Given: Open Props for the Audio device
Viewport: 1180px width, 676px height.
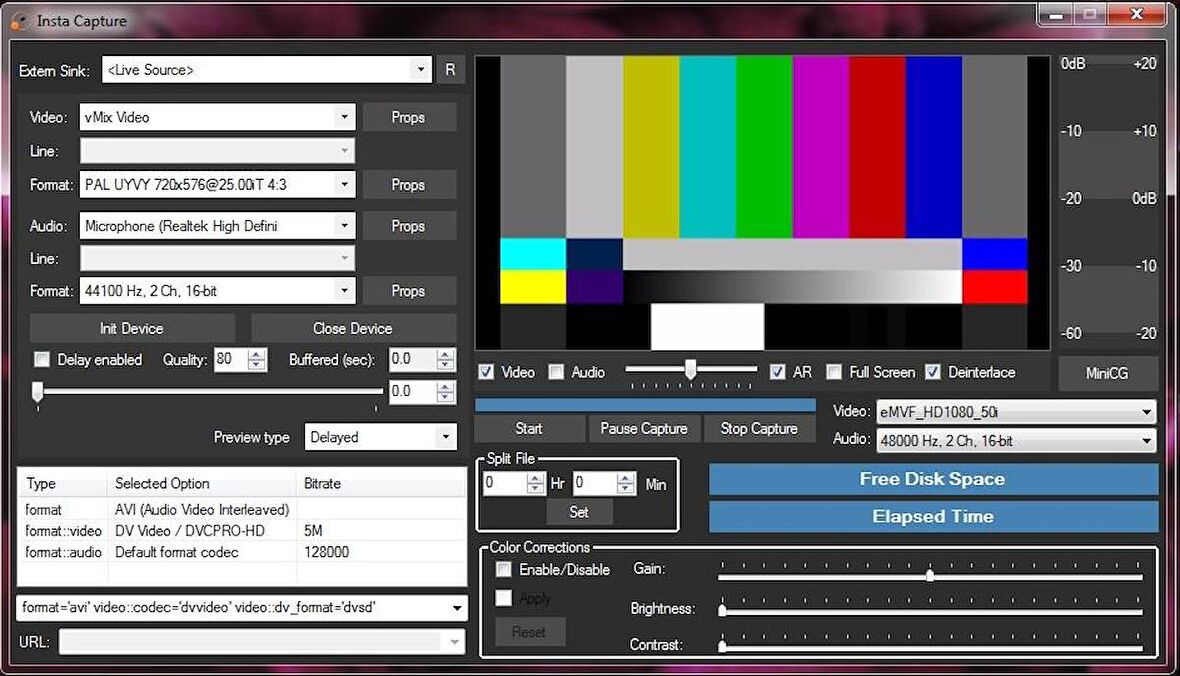Looking at the screenshot, I should pyautogui.click(x=409, y=226).
